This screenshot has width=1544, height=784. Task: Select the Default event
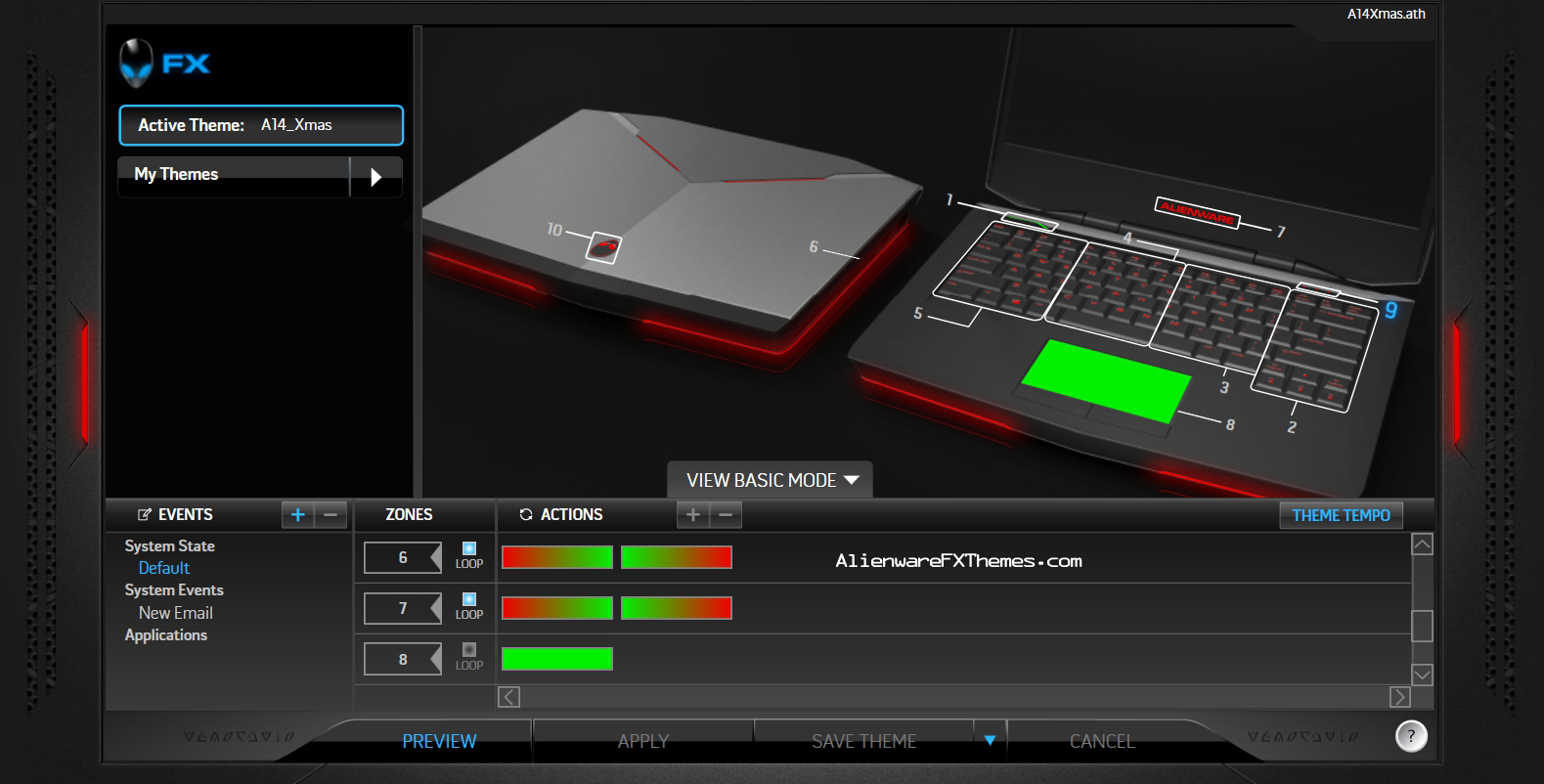point(164,568)
